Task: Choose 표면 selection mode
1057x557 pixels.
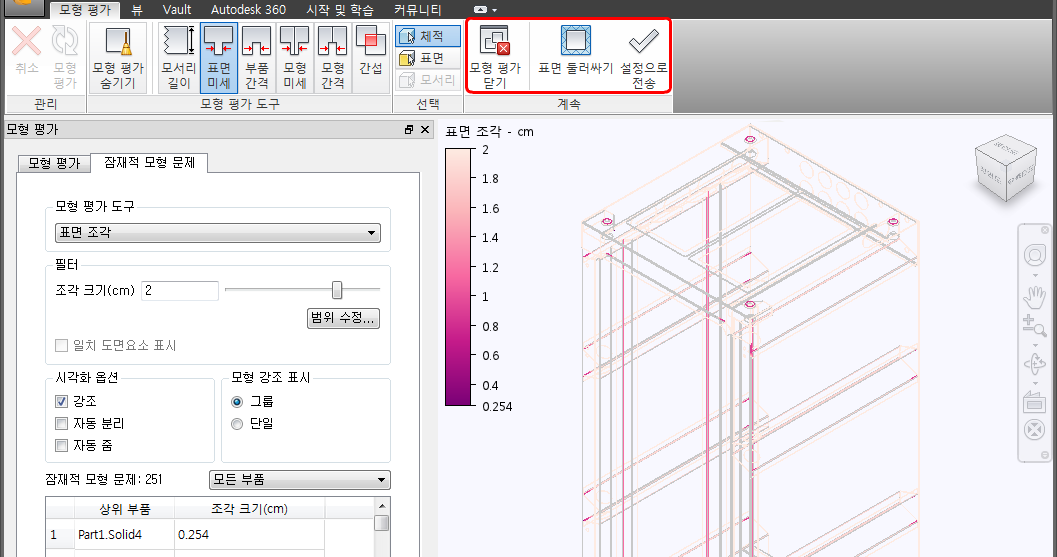Action: pyautogui.click(x=427, y=58)
